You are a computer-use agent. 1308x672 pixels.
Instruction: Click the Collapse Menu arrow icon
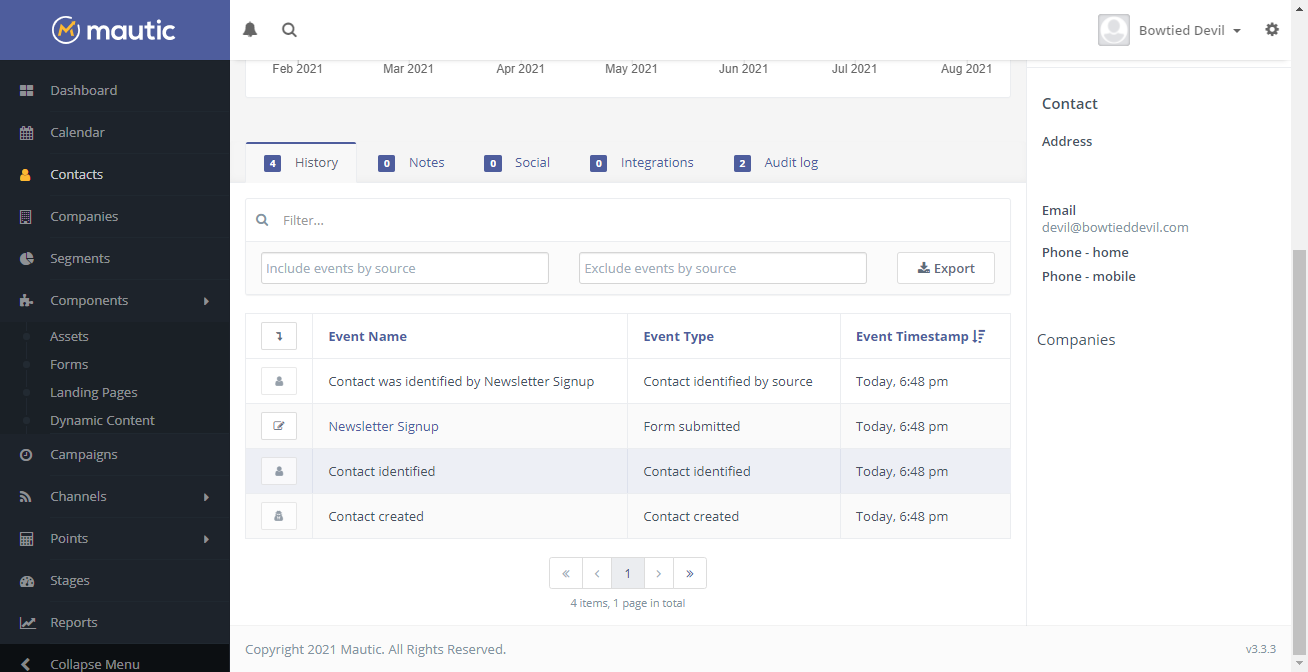[26, 664]
